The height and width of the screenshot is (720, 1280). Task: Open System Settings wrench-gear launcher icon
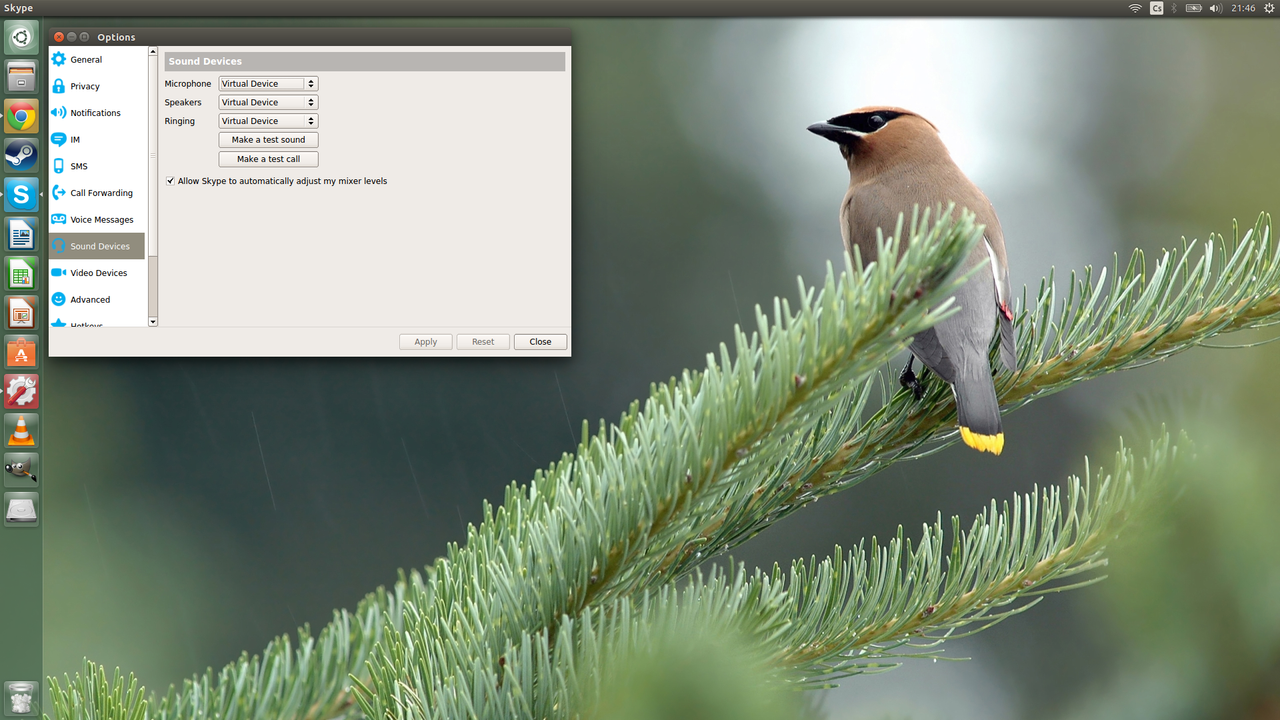(21, 391)
